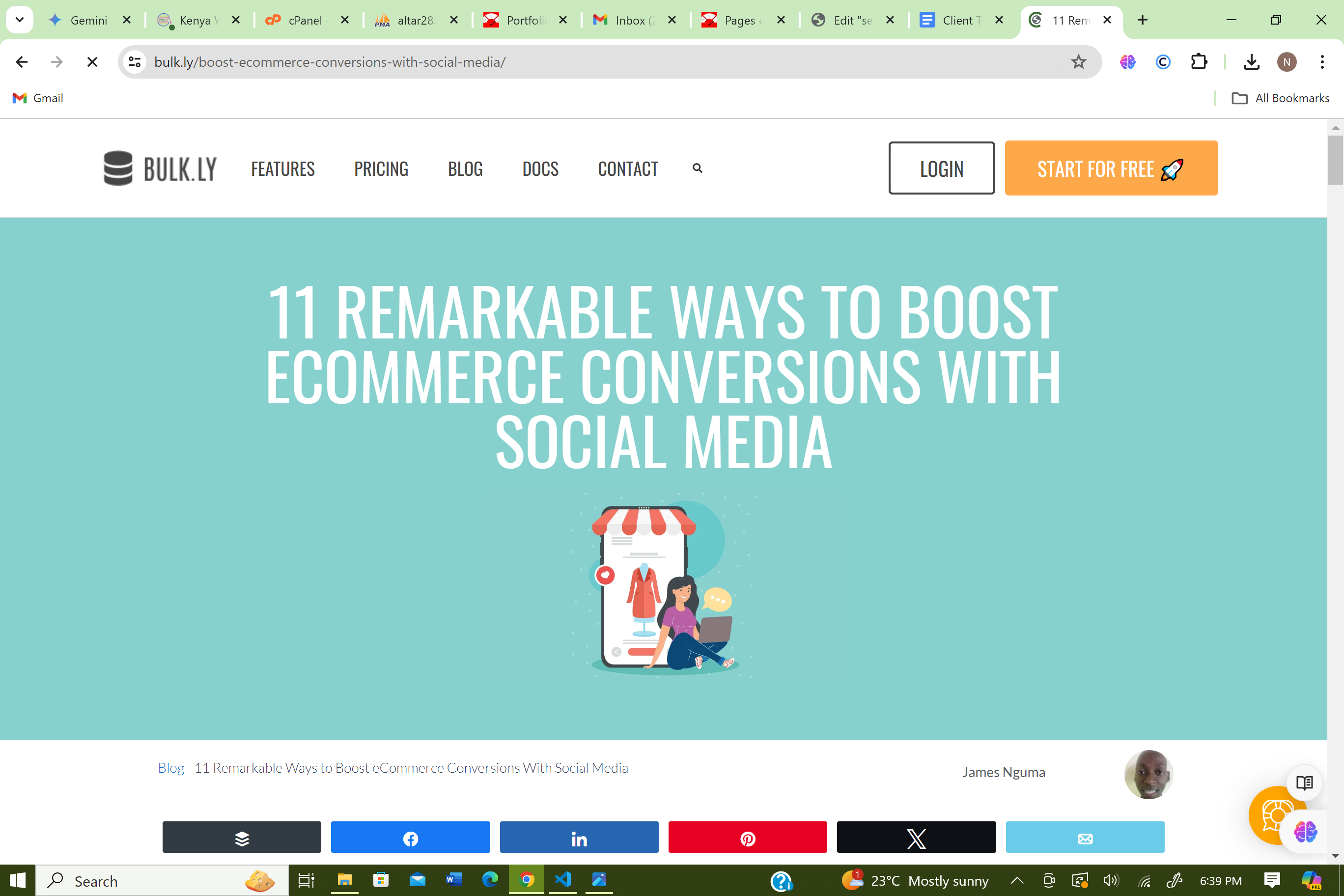Click the Pinterest share button
Screen dimensions: 1344x896
pos(748,838)
